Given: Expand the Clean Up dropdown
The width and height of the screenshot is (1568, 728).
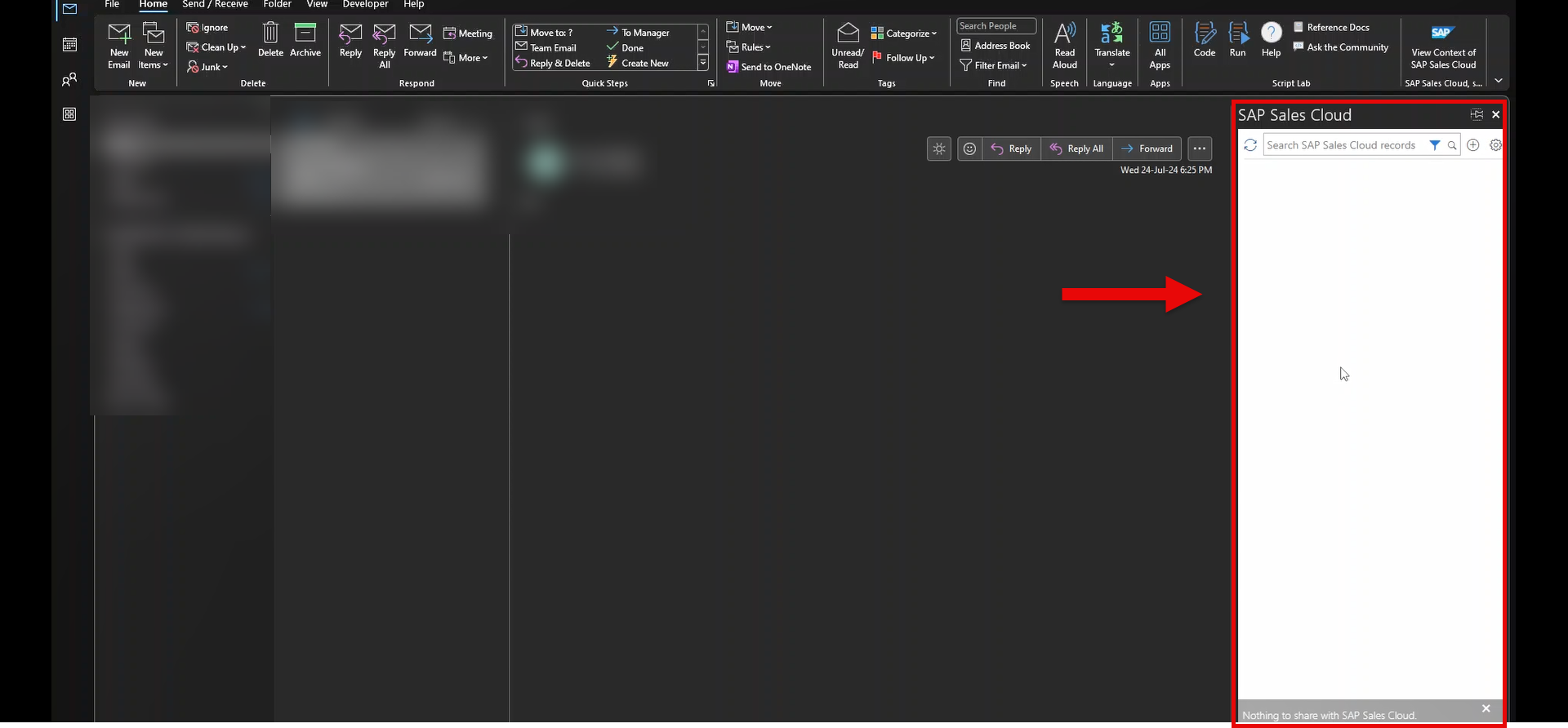Looking at the screenshot, I should click(x=216, y=47).
